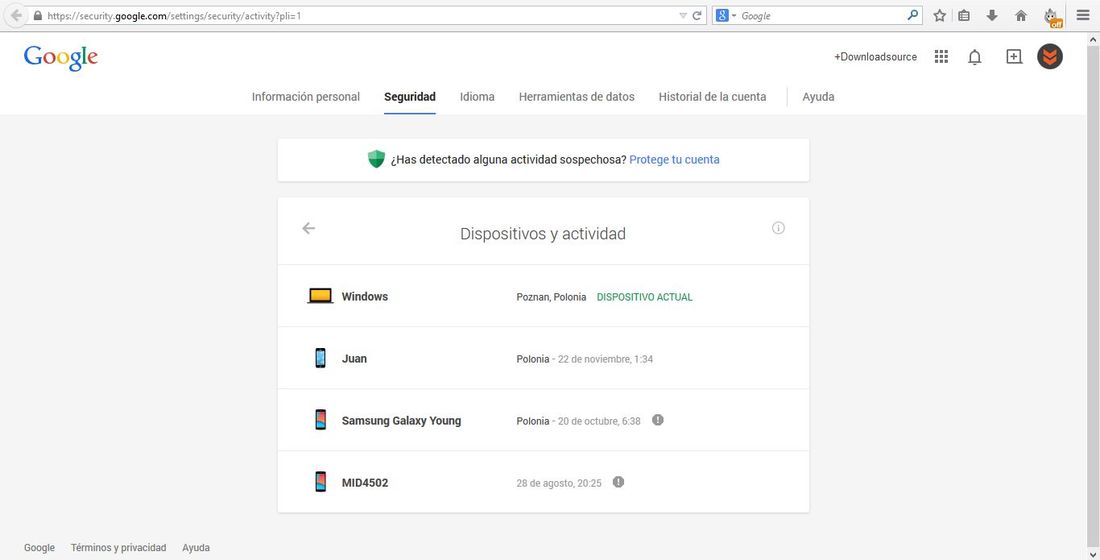The height and width of the screenshot is (560, 1100).
Task: Reload the page with the refresh icon
Action: tap(697, 15)
